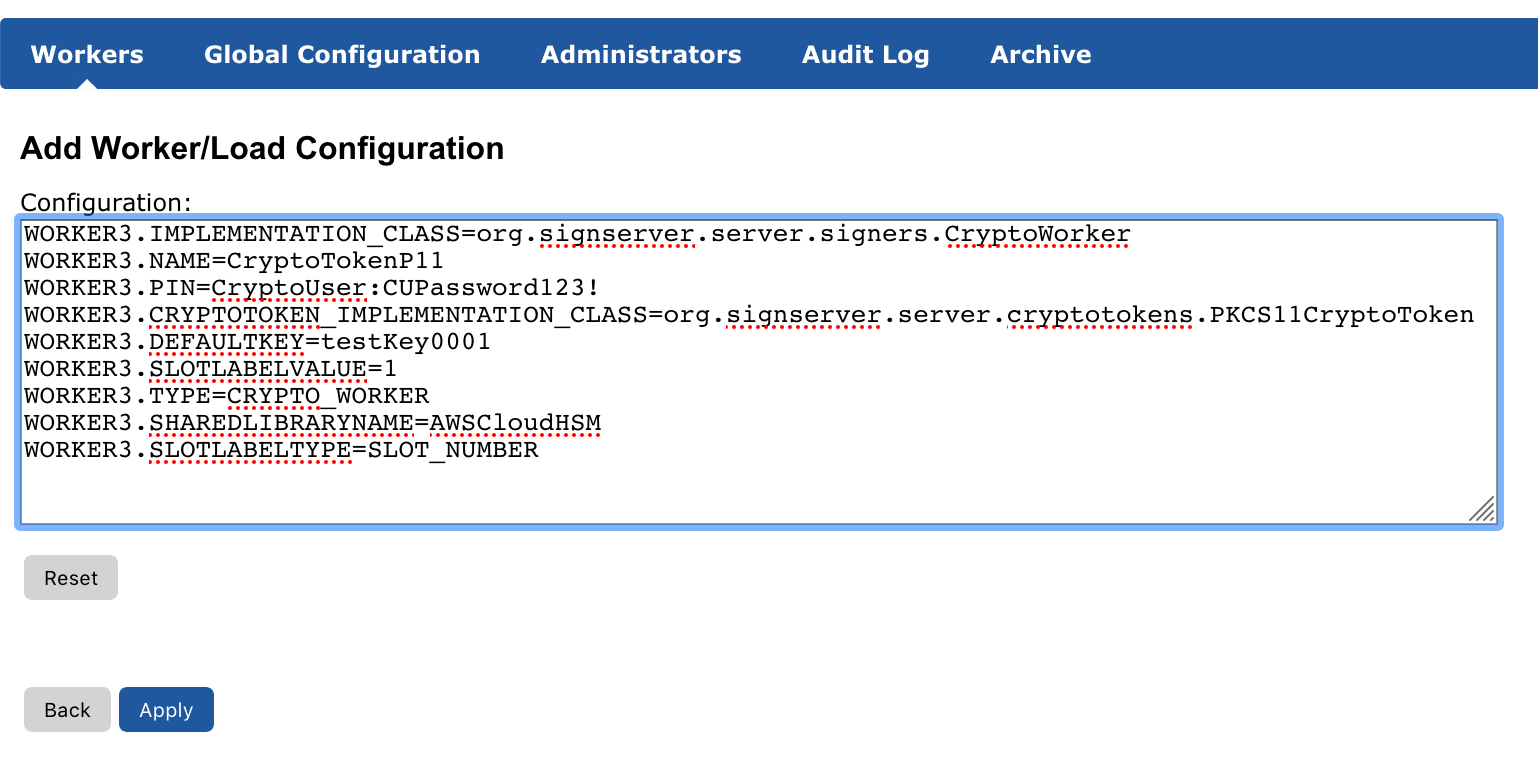Place cursor on the SHAREDLIBRARYNAME=AWSCloudHSM line
Image resolution: width=1538 pixels, height=758 pixels.
(312, 424)
